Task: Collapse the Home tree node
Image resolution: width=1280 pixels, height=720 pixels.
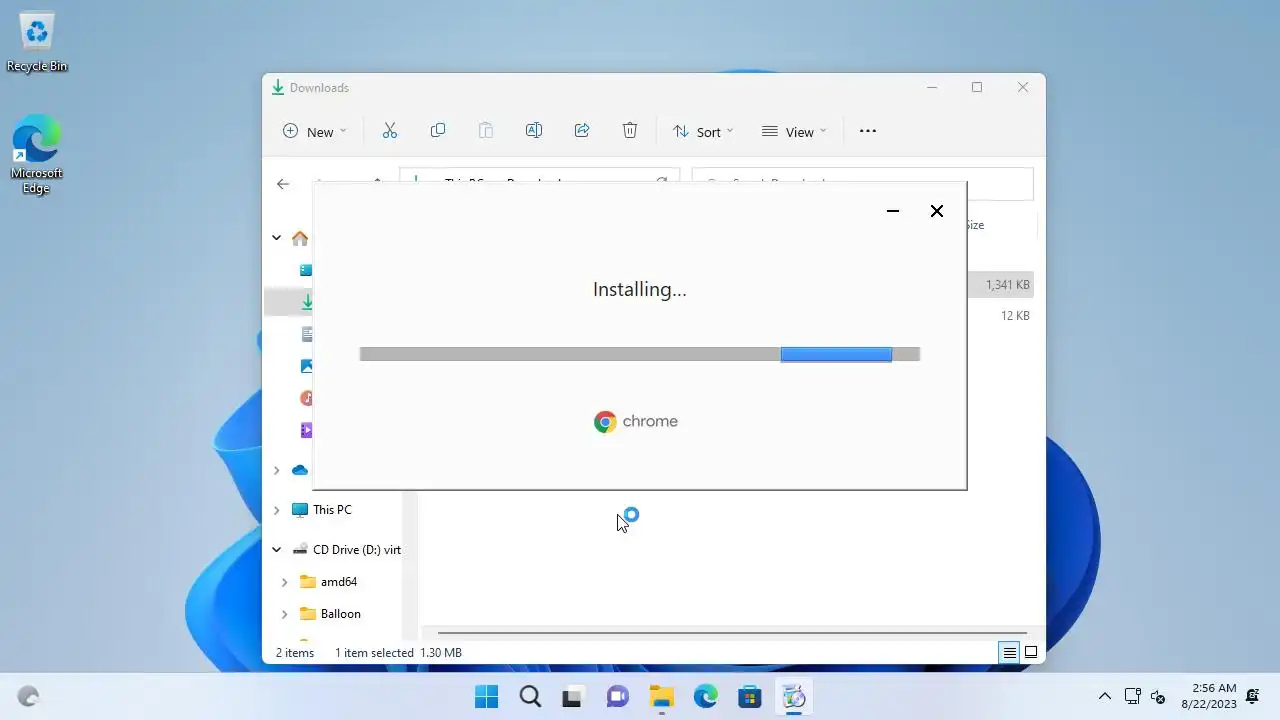Action: click(277, 238)
